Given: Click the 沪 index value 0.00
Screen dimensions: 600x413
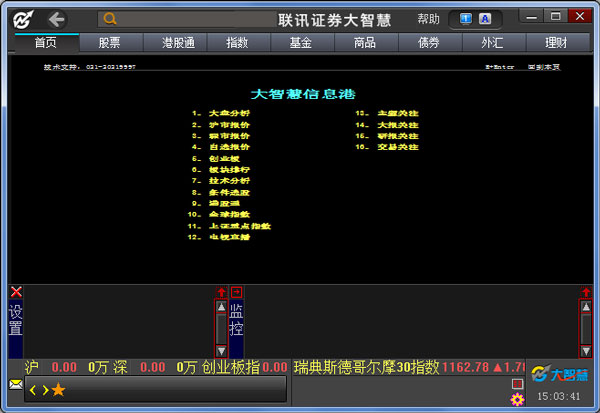Looking at the screenshot, I should click(x=64, y=367).
